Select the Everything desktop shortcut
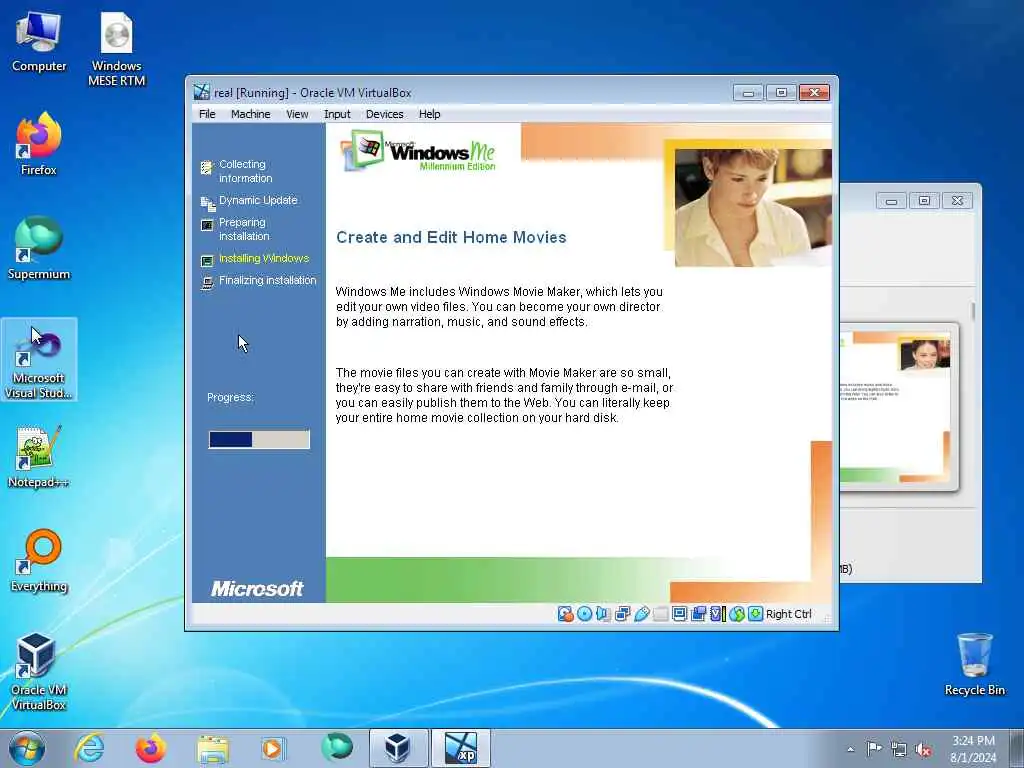This screenshot has width=1024, height=768. tap(39, 560)
